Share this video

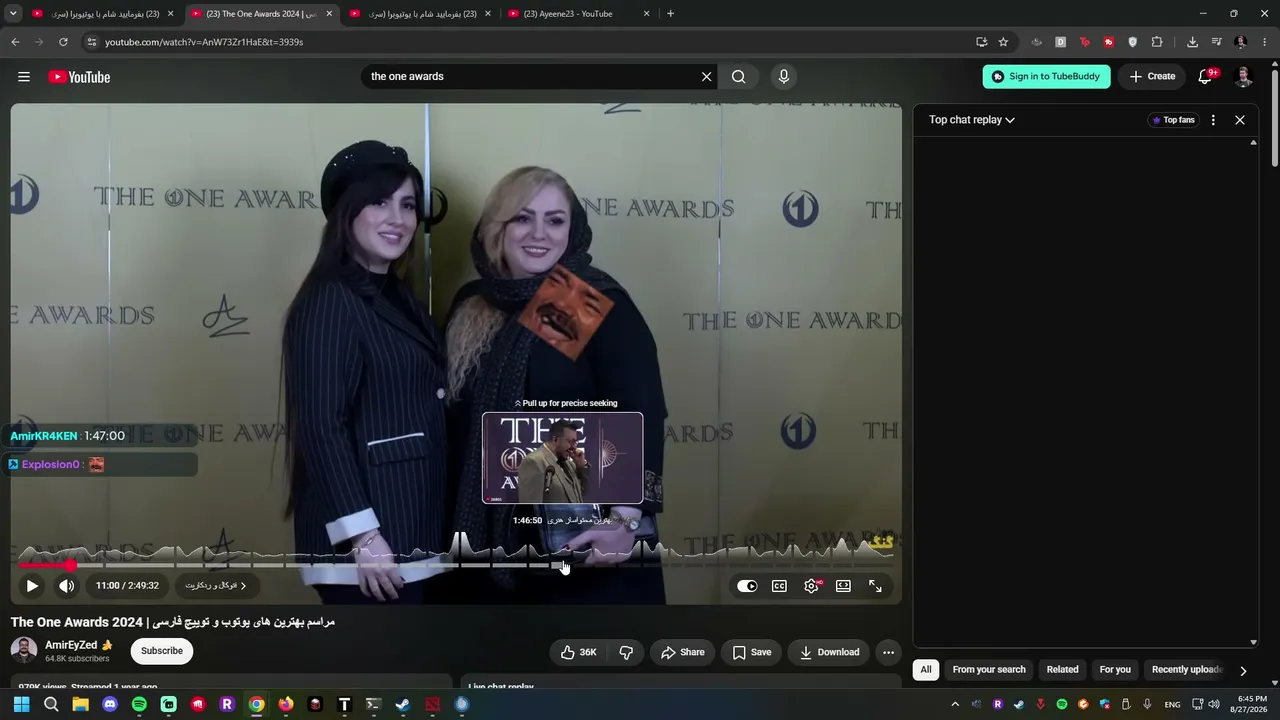click(x=683, y=652)
